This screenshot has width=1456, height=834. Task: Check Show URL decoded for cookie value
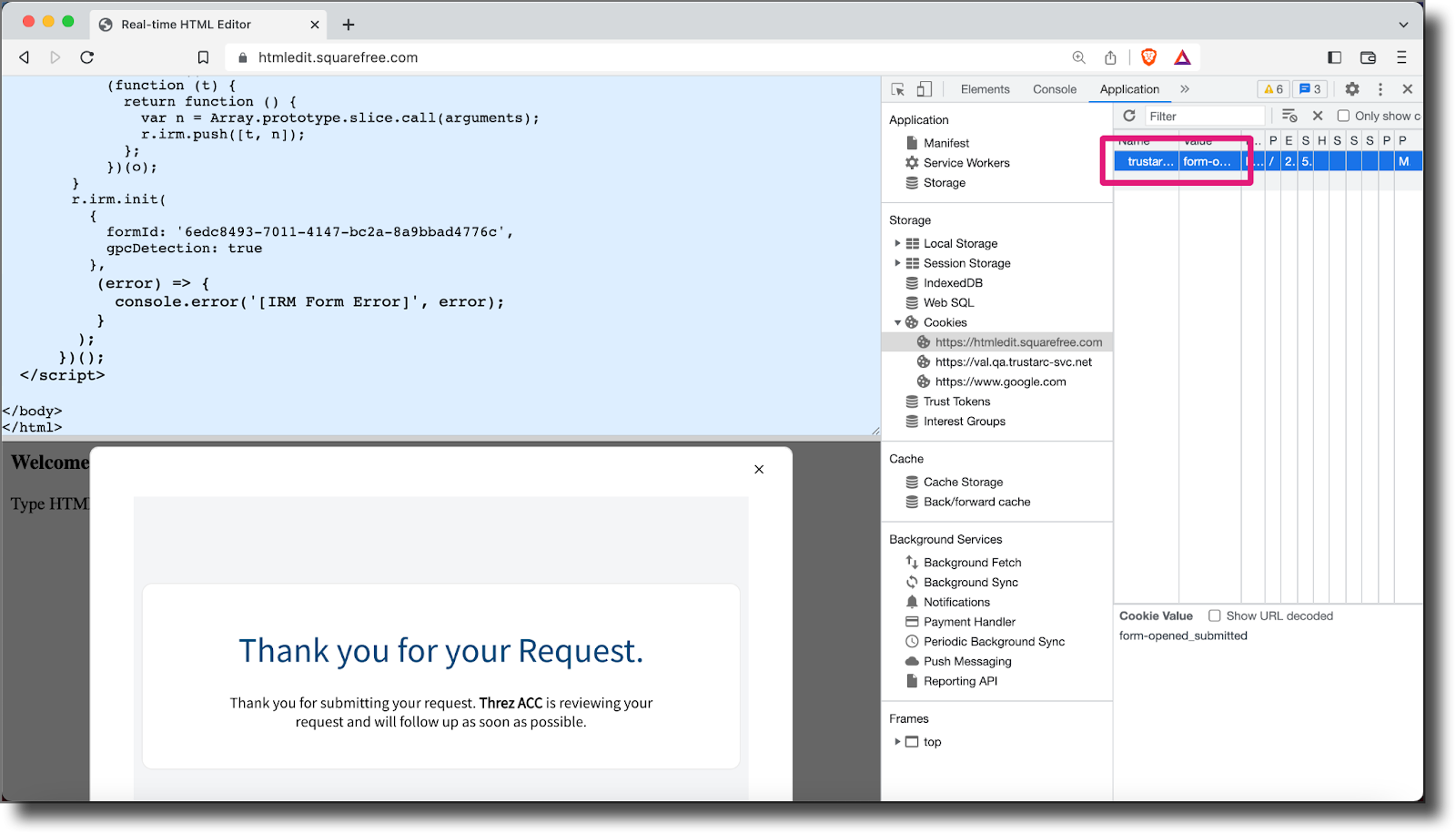point(1217,615)
